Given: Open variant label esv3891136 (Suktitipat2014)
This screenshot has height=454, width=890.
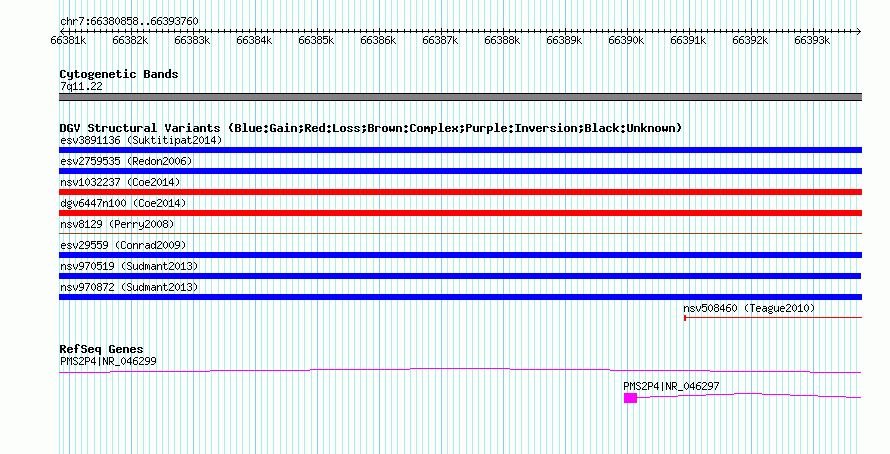Looking at the screenshot, I should coord(141,140).
